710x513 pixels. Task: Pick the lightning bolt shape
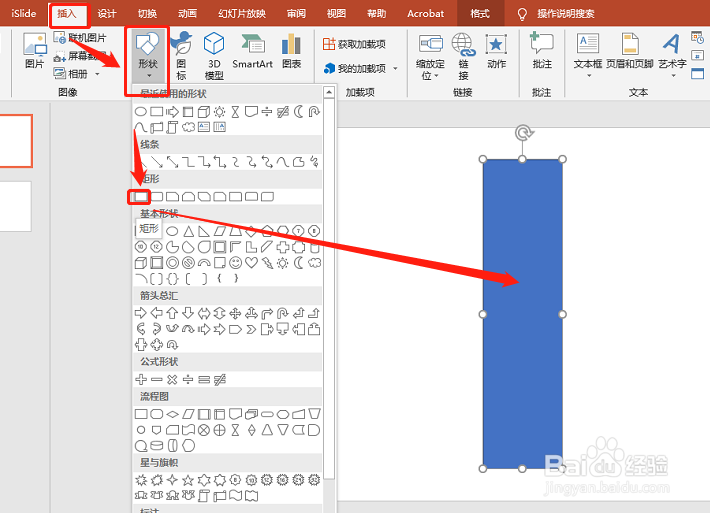pos(267,263)
